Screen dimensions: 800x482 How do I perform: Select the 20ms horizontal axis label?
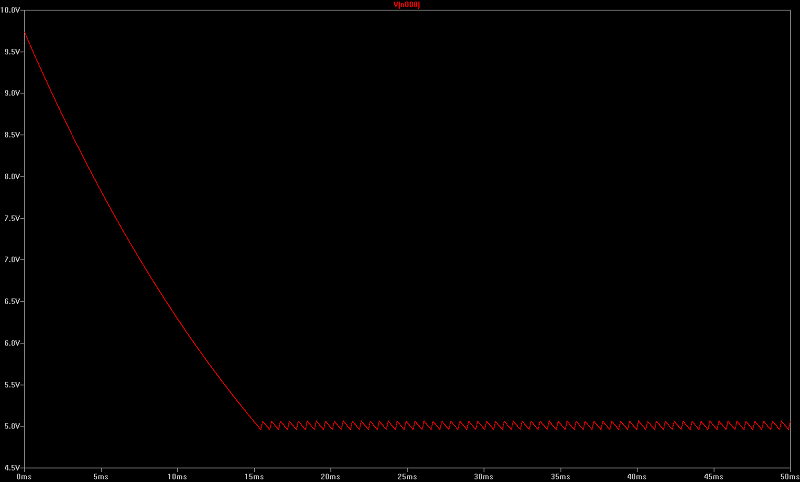pos(330,476)
